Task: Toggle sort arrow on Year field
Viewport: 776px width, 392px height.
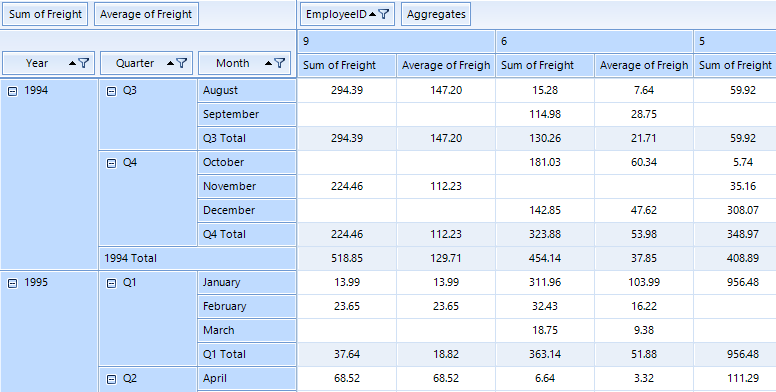Action: [73, 63]
